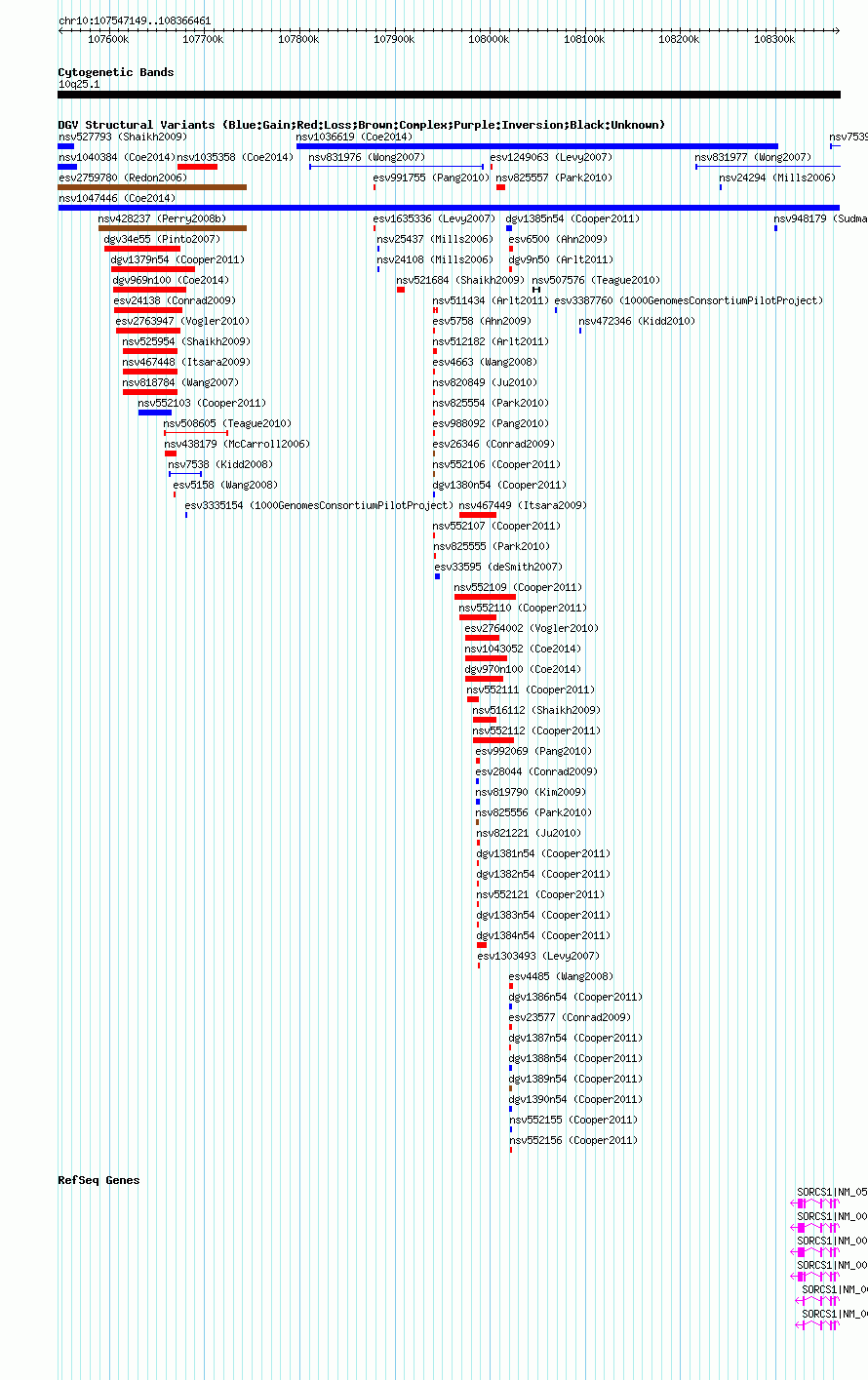
Task: Select the DGV Structural Variants track title
Action: tap(362, 125)
